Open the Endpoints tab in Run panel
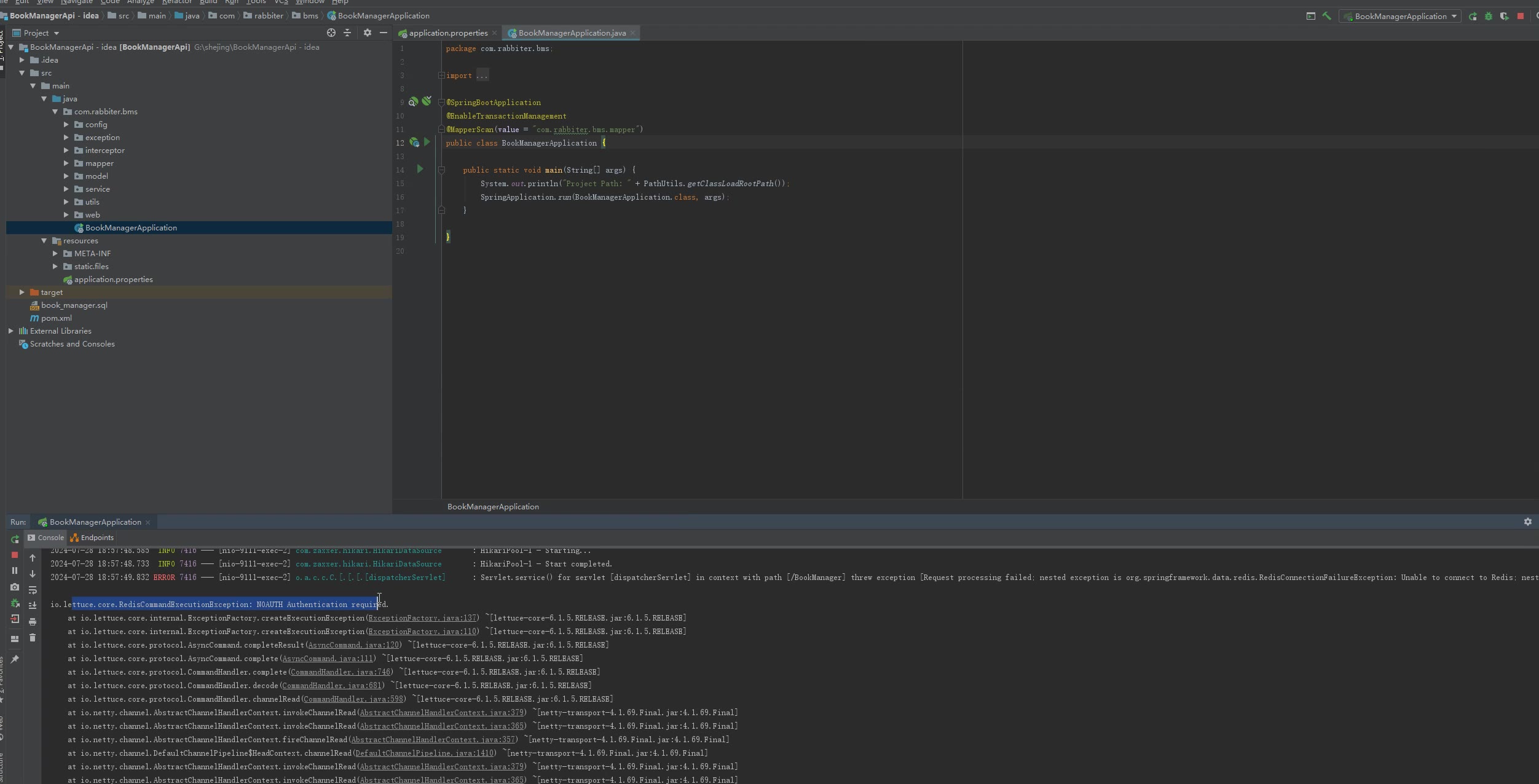Image resolution: width=1539 pixels, height=784 pixels. click(x=92, y=538)
